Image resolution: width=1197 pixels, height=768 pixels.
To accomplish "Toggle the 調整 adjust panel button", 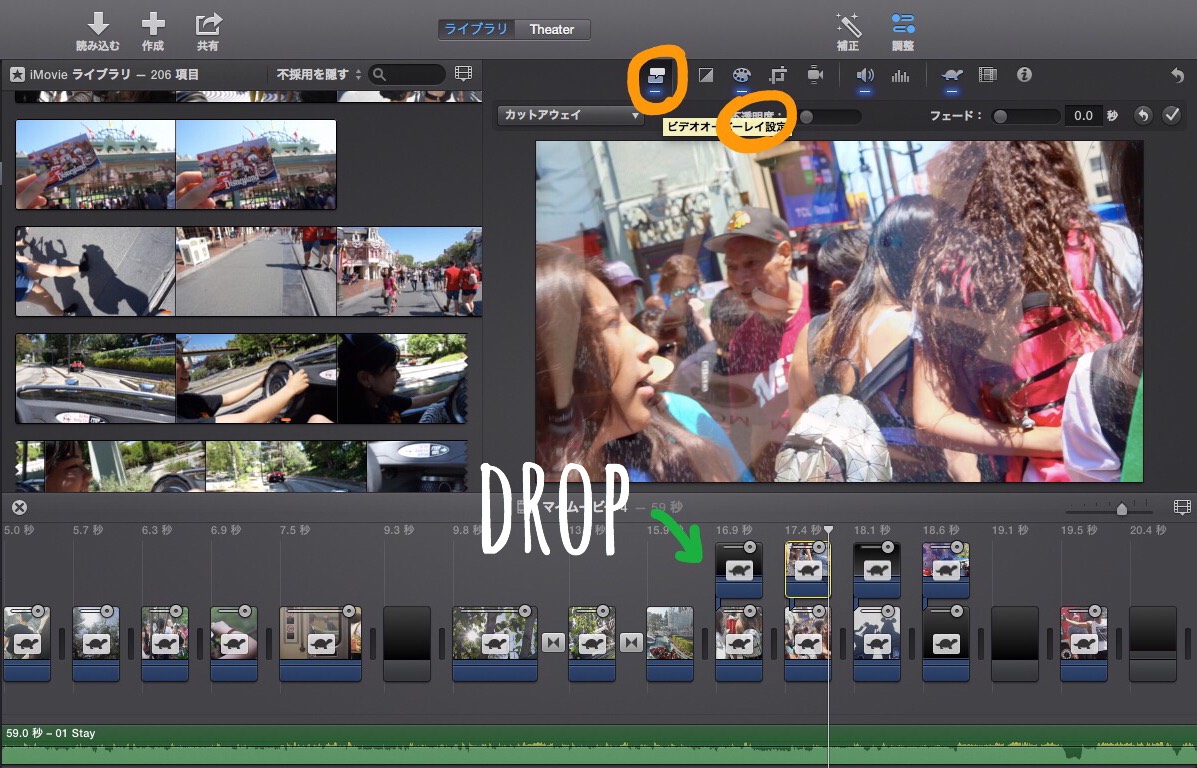I will [x=903, y=31].
